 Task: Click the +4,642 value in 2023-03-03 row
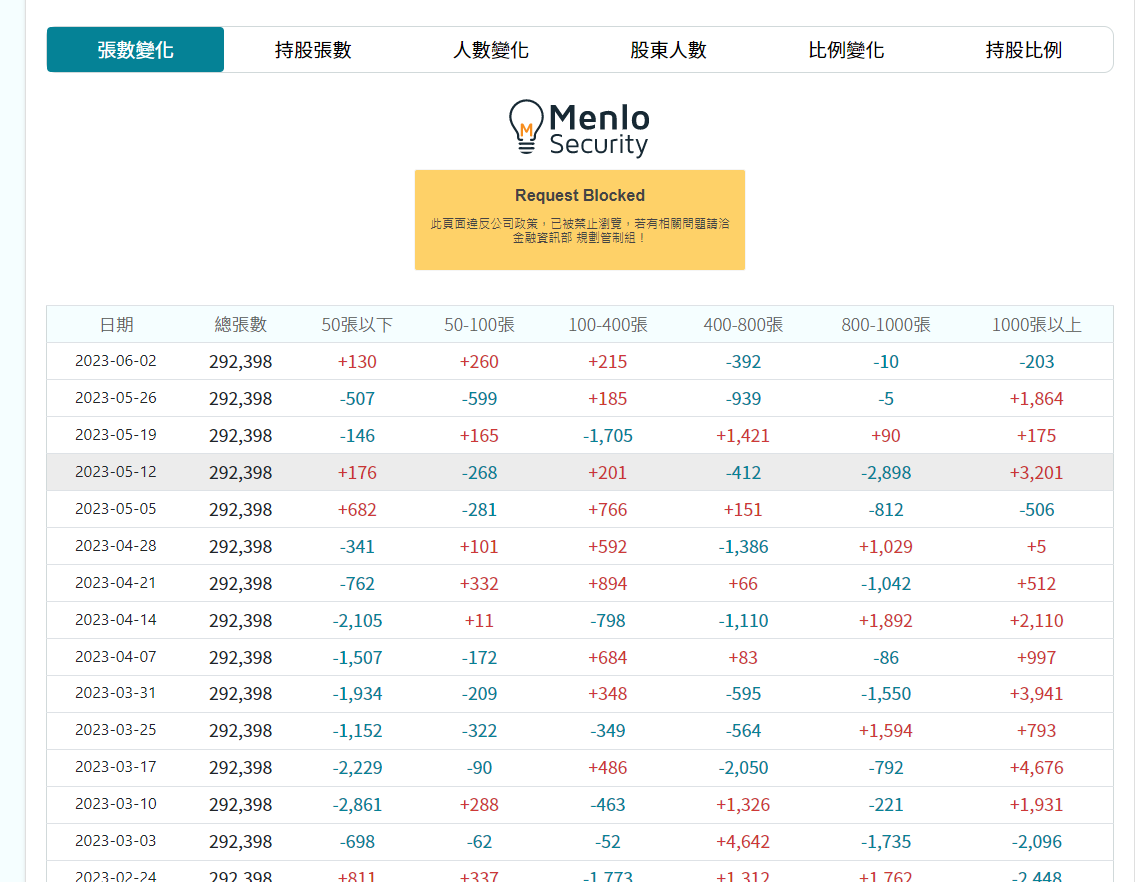point(743,842)
